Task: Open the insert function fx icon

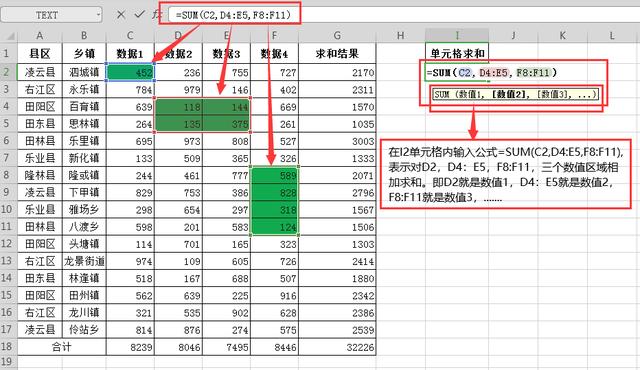Action: pyautogui.click(x=156, y=15)
